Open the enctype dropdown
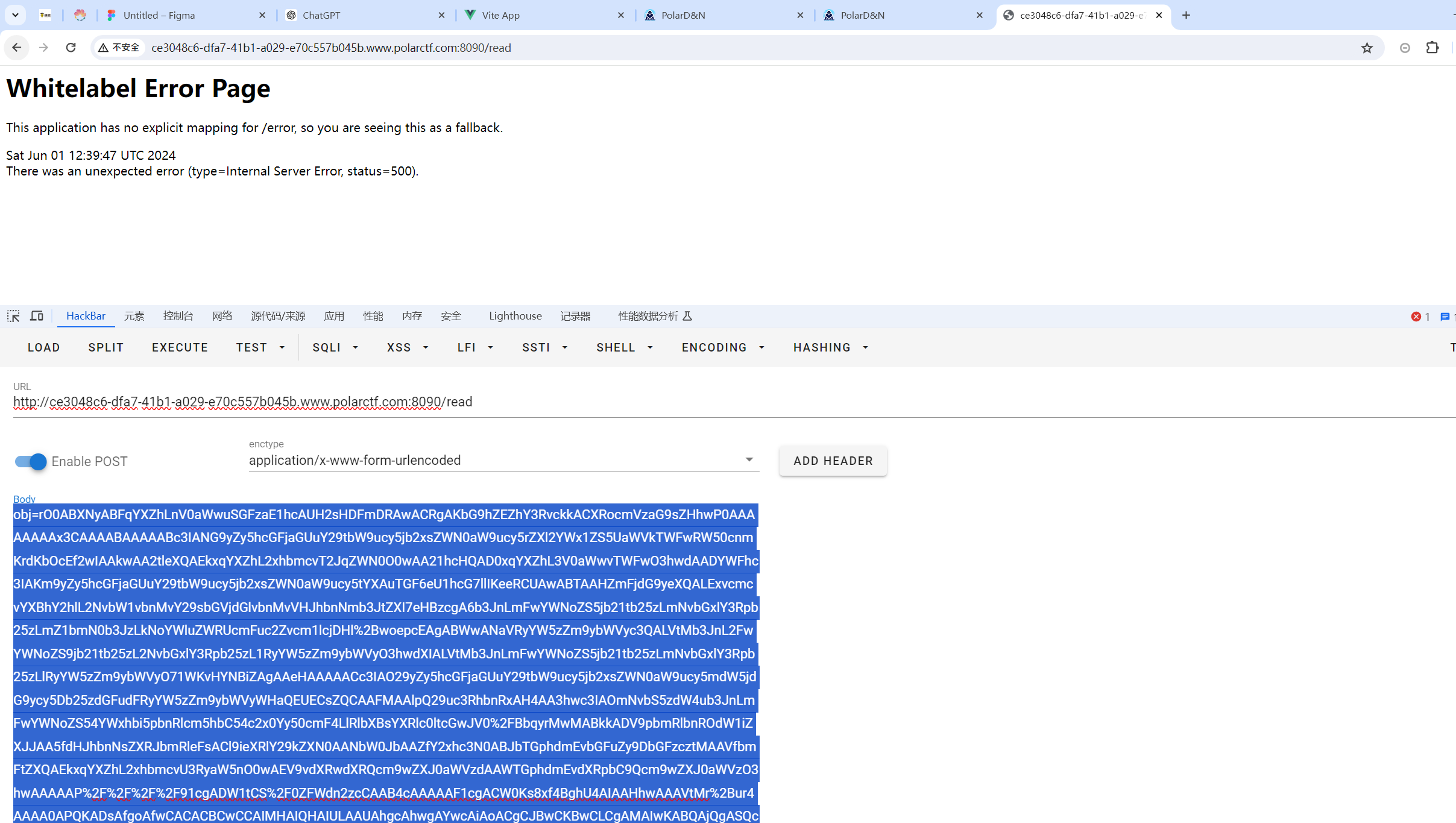Screen dimensions: 1456x823 tap(749, 459)
